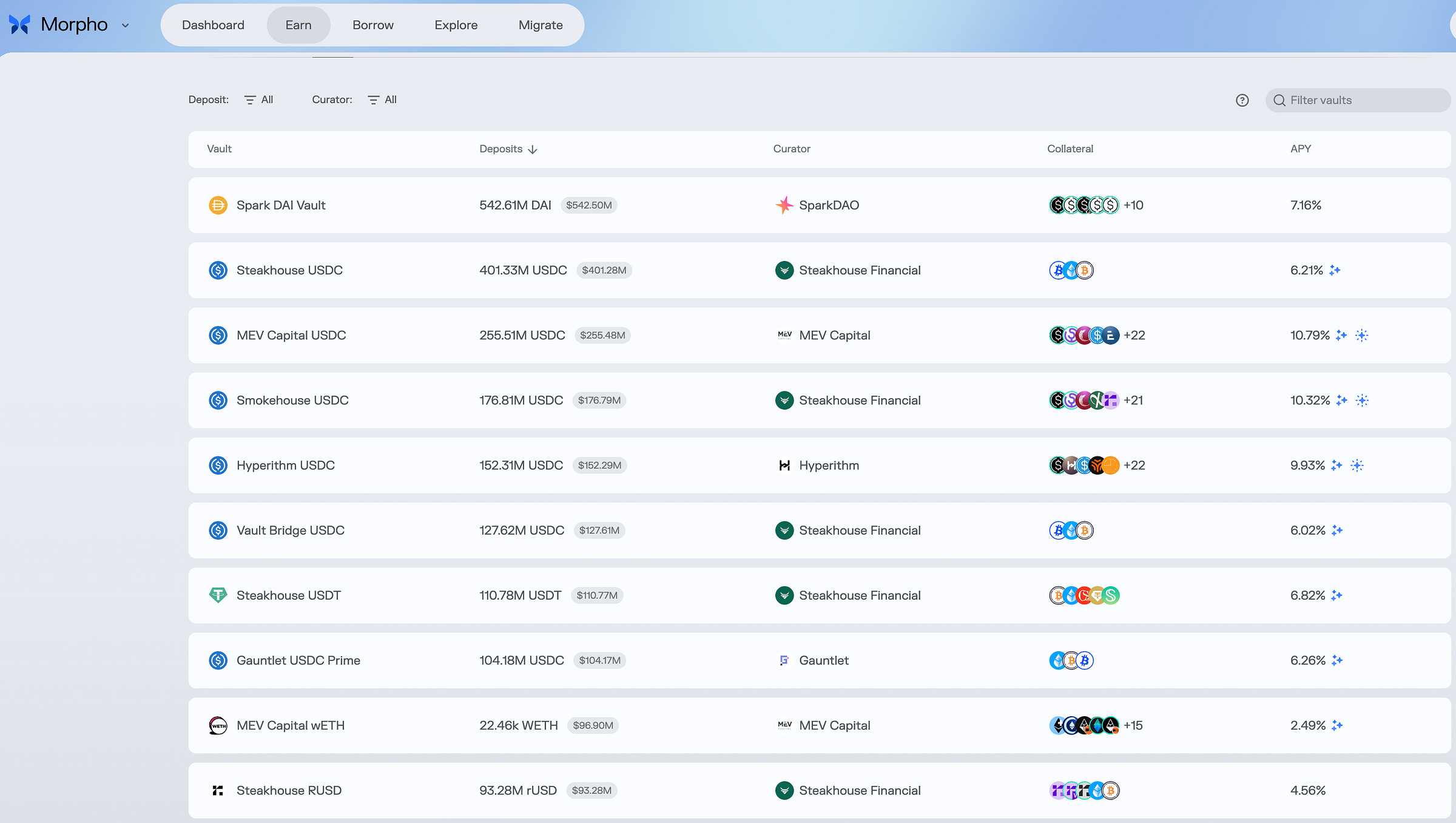Click Gauntlet curator logo icon
This screenshot has height=823, width=1456.
click(x=784, y=660)
